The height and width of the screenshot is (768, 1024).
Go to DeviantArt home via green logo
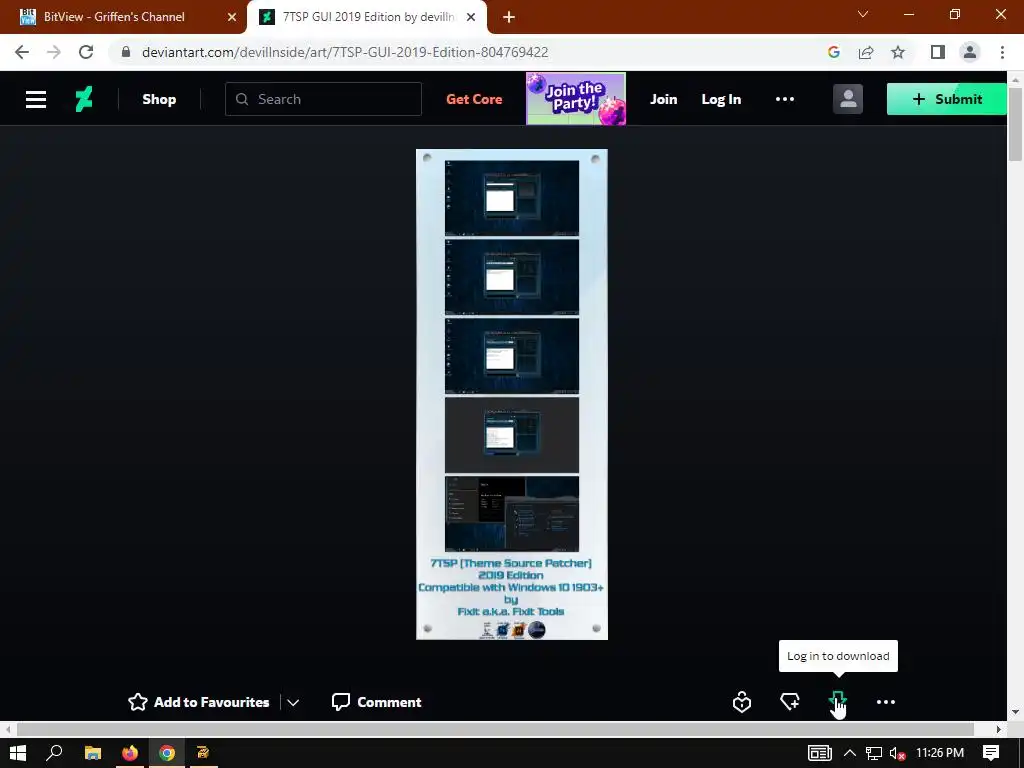coord(84,99)
